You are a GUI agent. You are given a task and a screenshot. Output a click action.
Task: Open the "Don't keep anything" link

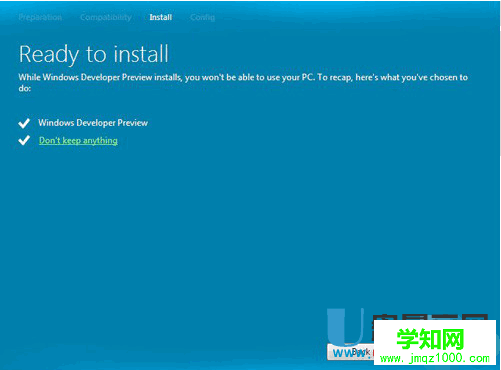point(78,141)
